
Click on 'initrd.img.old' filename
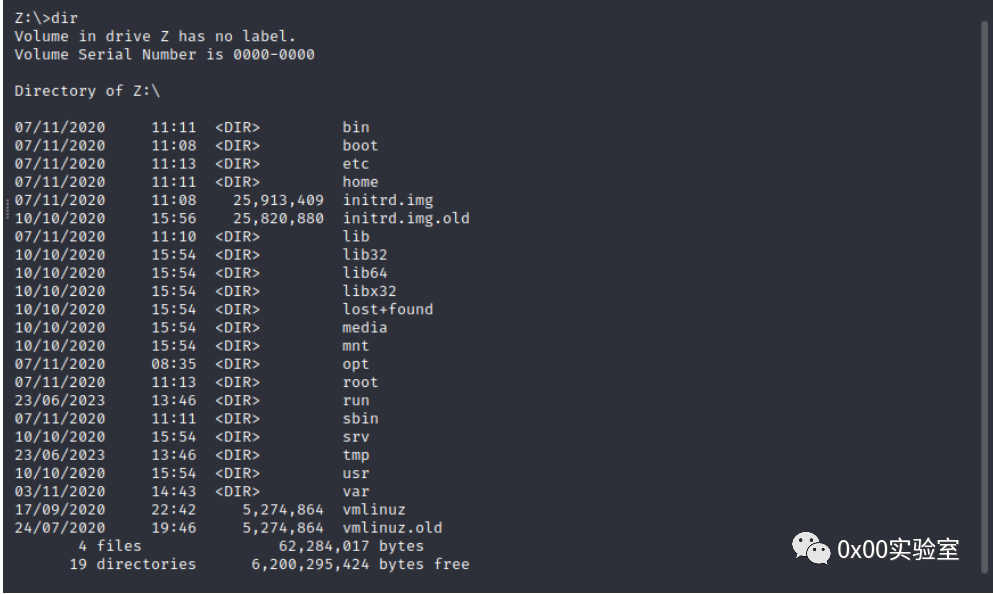pyautogui.click(x=406, y=218)
